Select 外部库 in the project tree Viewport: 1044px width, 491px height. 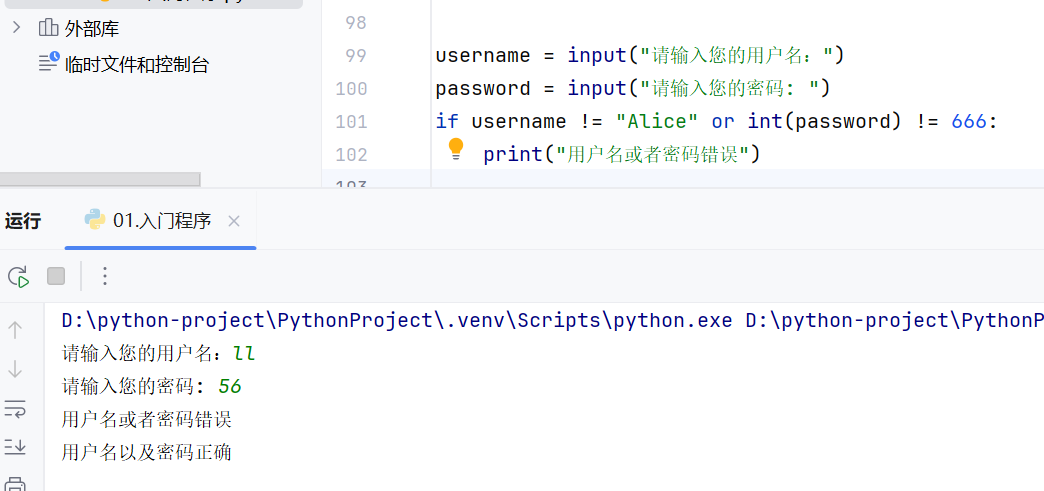[92, 29]
